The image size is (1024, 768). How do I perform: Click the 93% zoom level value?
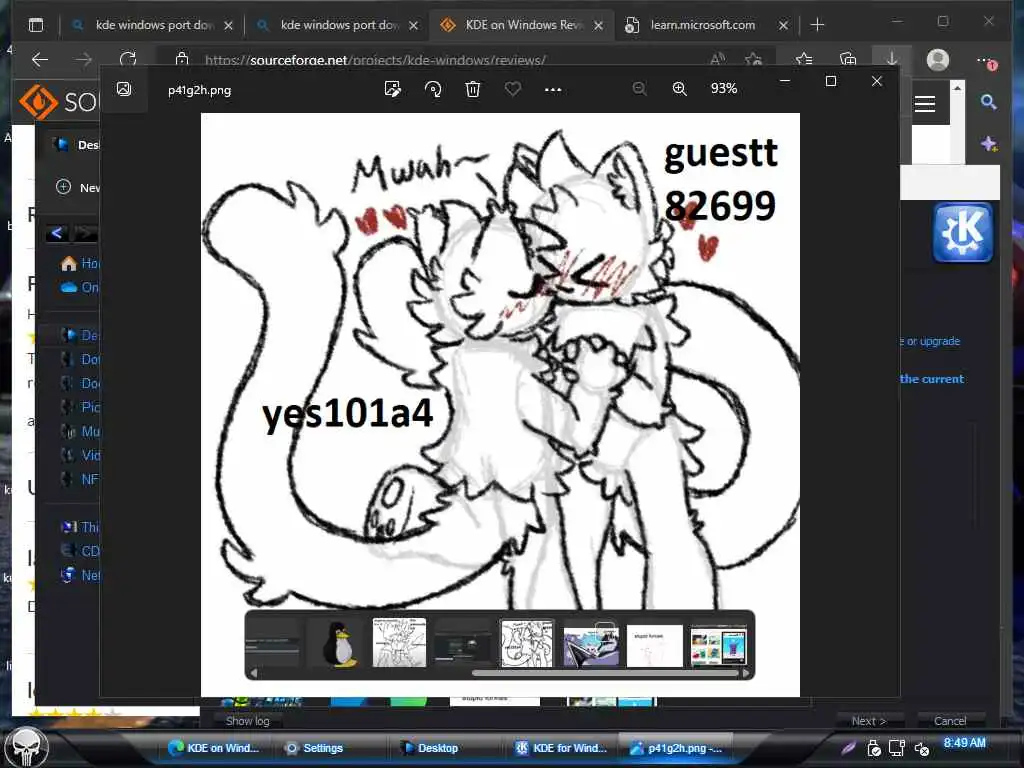724,88
